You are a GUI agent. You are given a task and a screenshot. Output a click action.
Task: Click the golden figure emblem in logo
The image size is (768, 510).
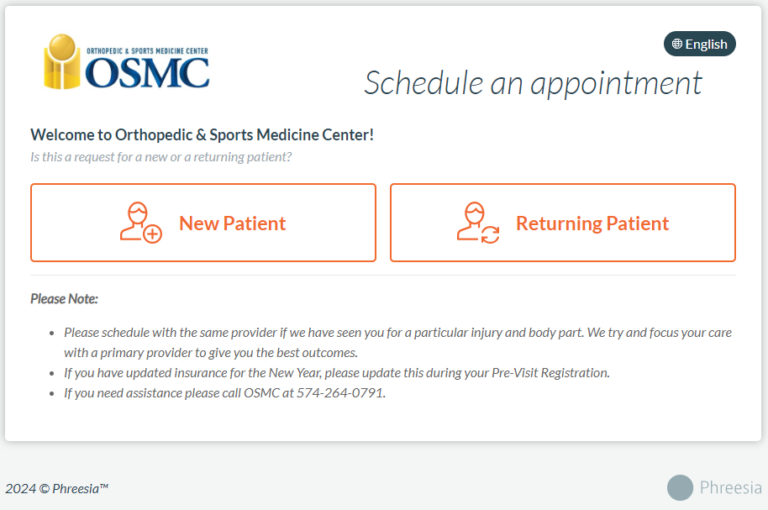click(x=62, y=62)
